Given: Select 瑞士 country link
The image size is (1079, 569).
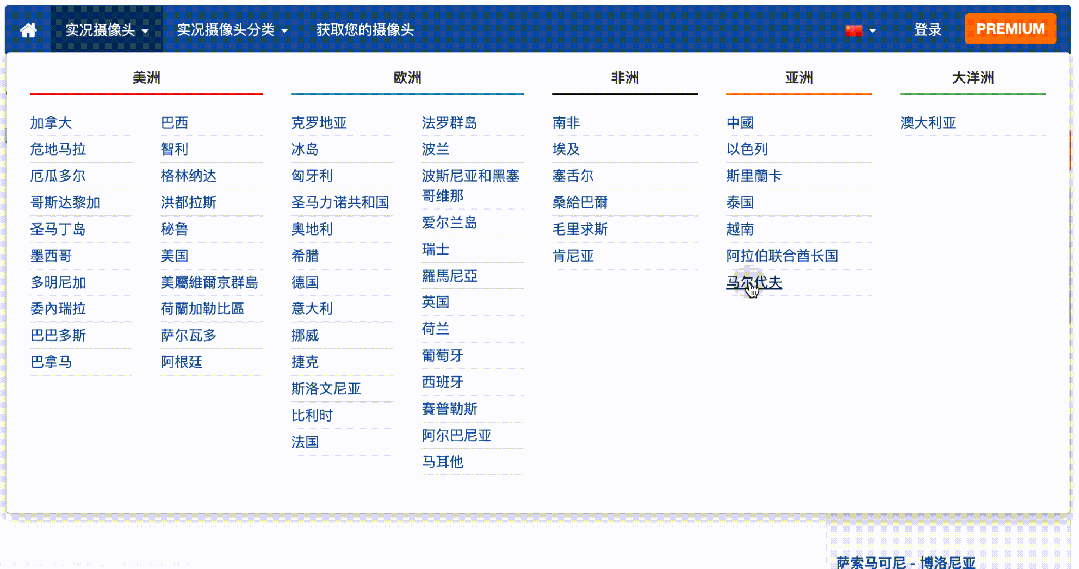Looking at the screenshot, I should coord(436,249).
